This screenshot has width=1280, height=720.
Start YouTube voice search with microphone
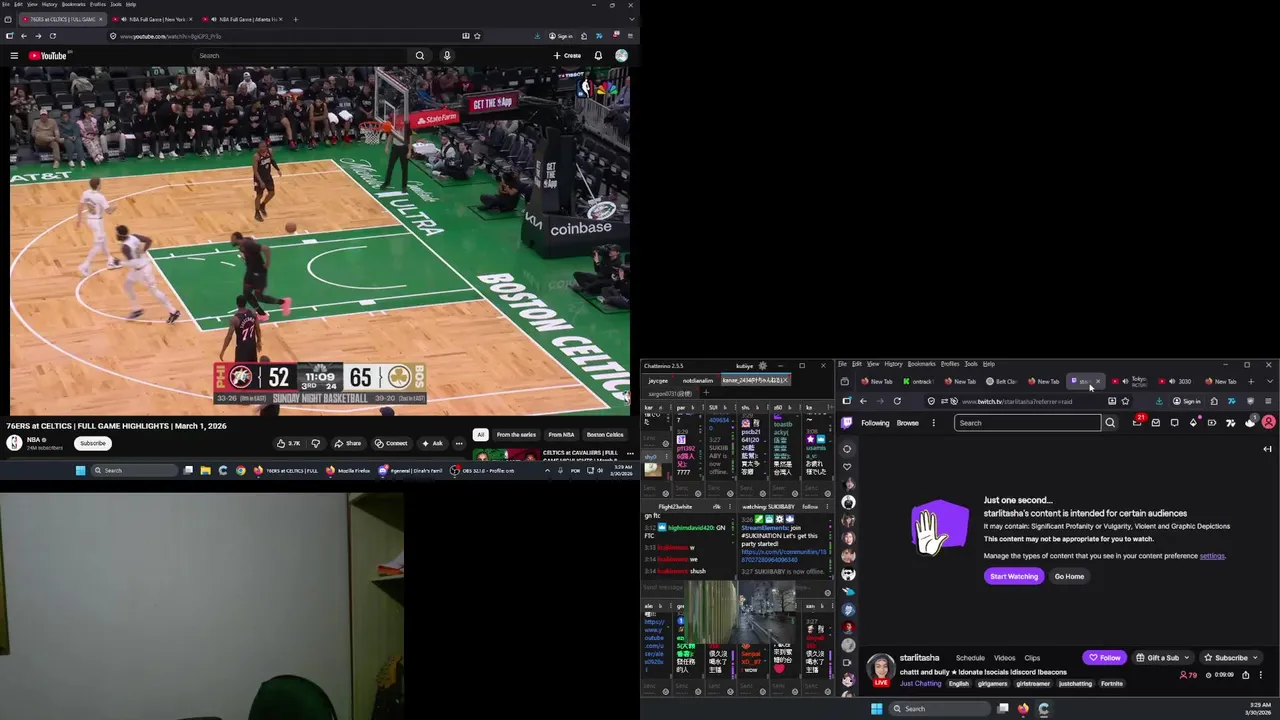pyautogui.click(x=447, y=56)
